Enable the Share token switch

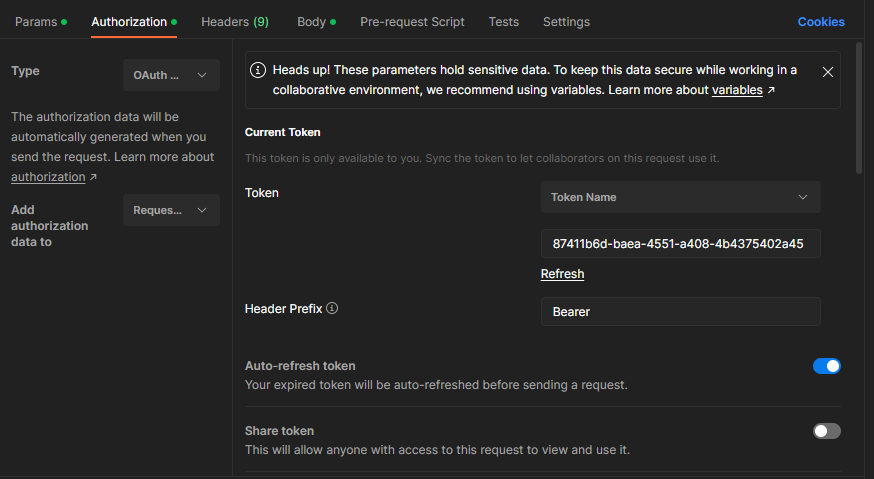click(x=826, y=431)
